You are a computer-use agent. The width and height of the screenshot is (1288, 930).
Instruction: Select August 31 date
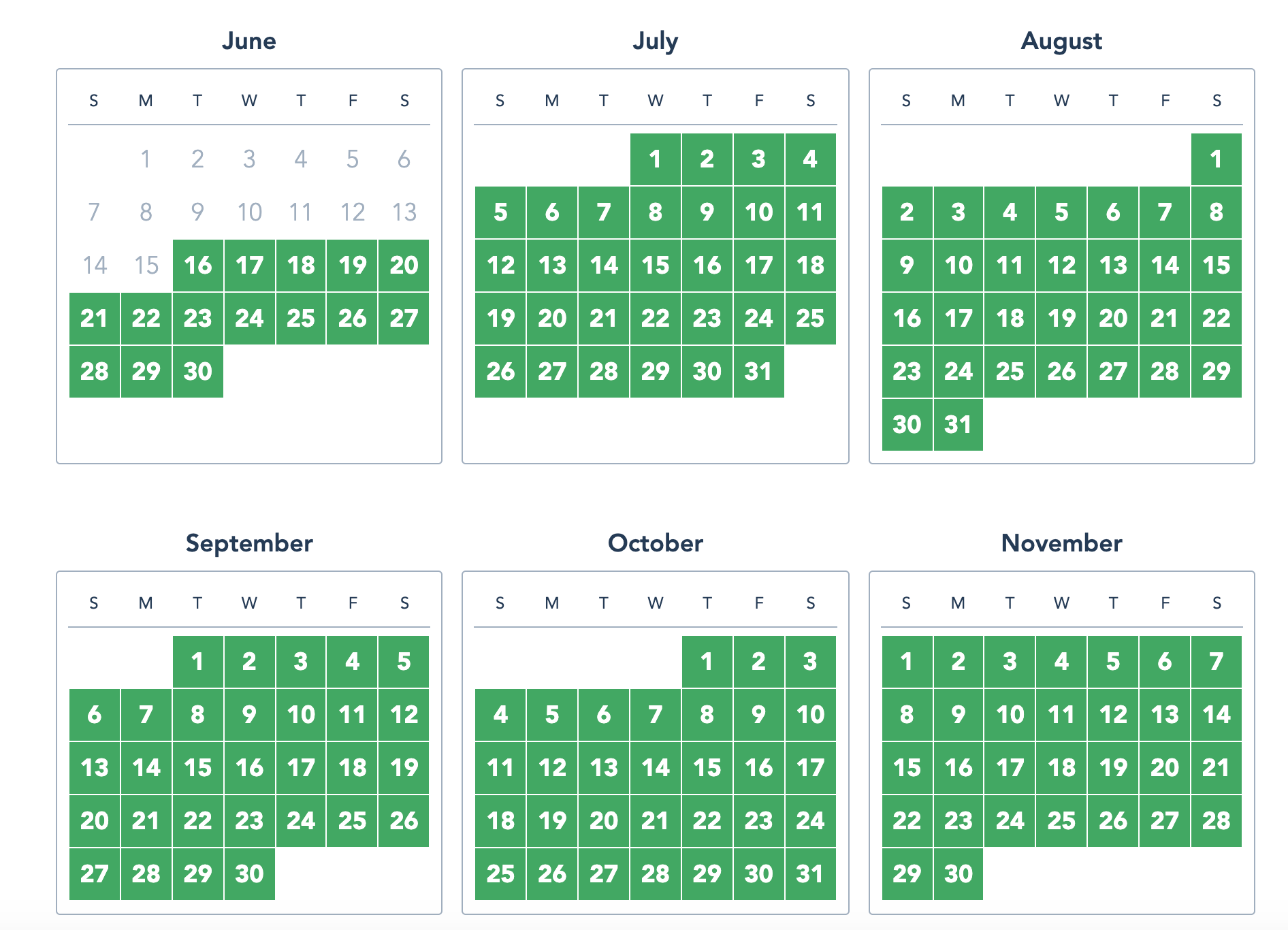pos(958,424)
